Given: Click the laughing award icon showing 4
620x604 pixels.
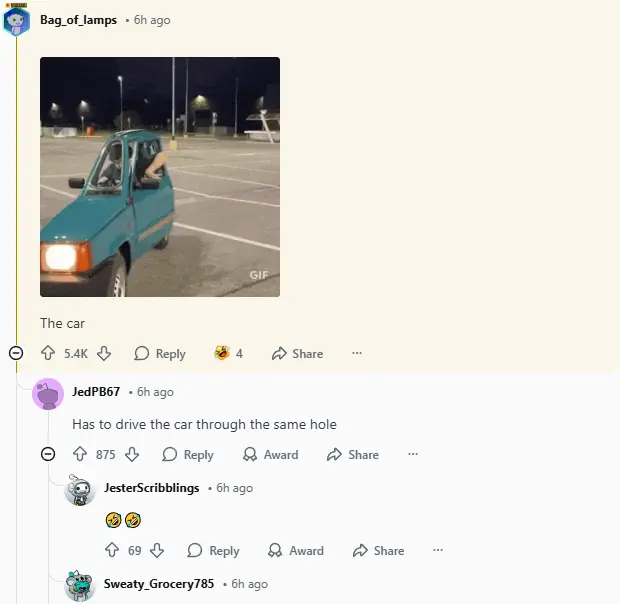Looking at the screenshot, I should (x=228, y=353).
